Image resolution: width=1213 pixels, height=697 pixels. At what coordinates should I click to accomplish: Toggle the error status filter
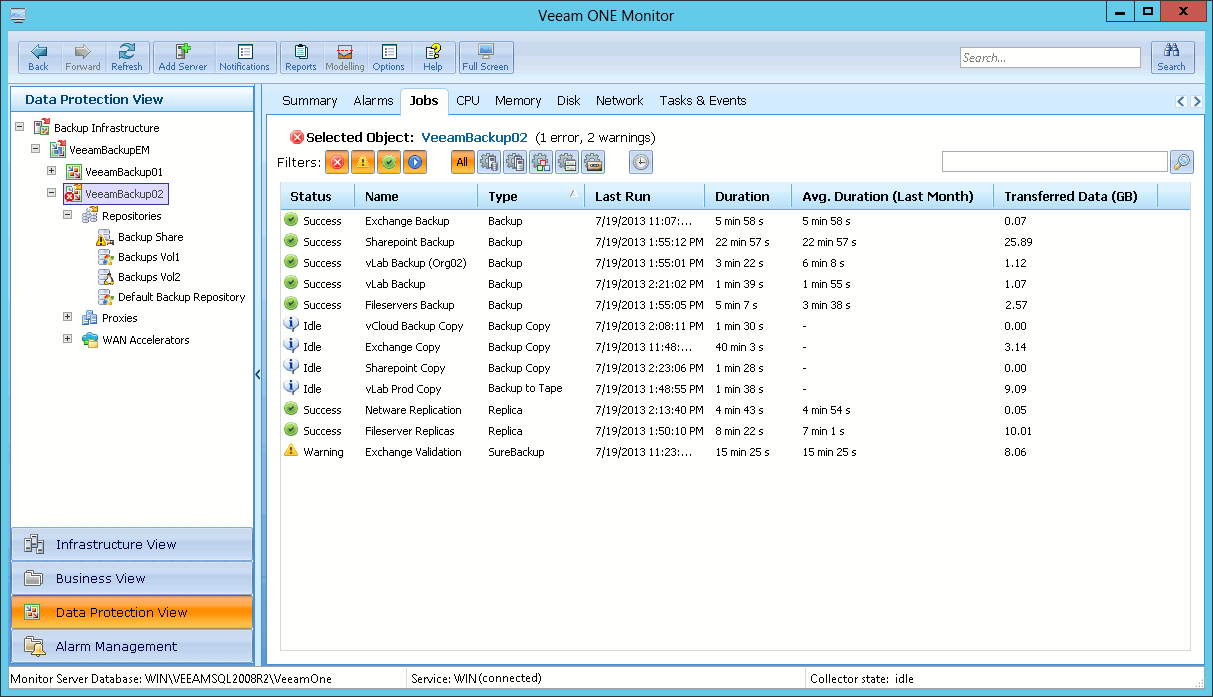pyautogui.click(x=337, y=162)
